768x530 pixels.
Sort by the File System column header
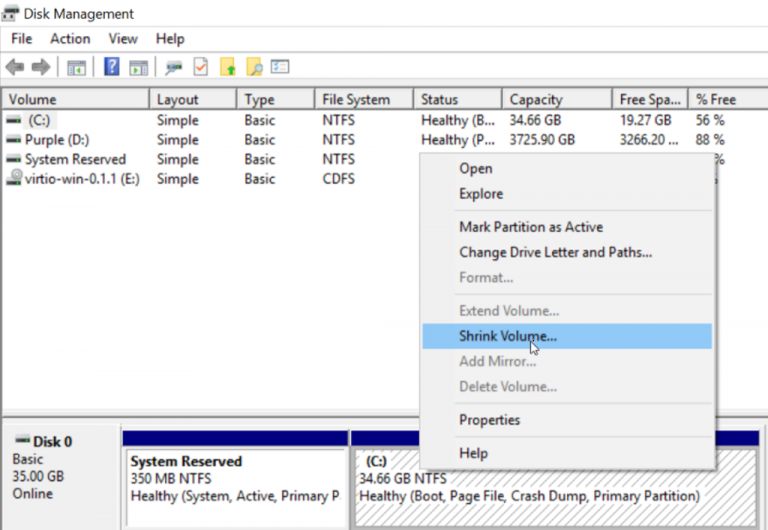tap(364, 99)
